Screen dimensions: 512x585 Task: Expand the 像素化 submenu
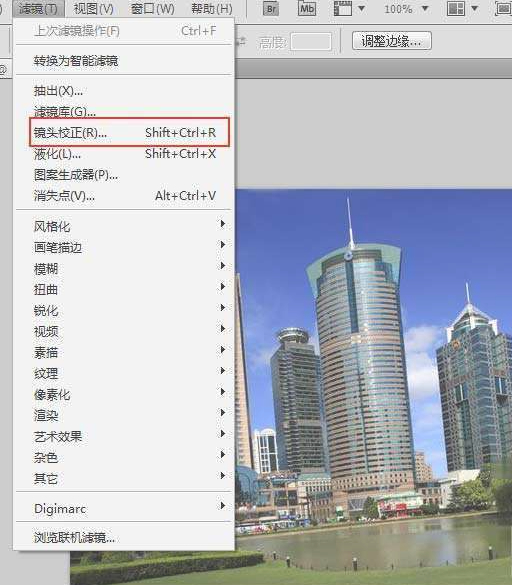click(x=124, y=394)
